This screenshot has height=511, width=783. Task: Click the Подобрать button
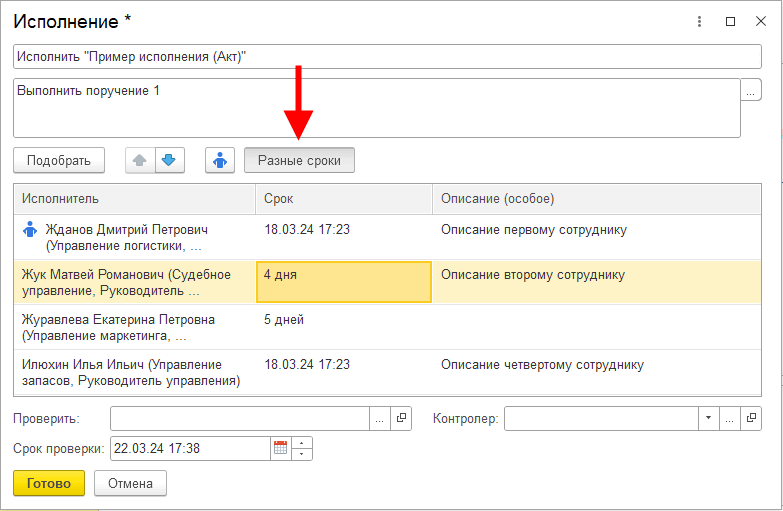tap(59, 160)
